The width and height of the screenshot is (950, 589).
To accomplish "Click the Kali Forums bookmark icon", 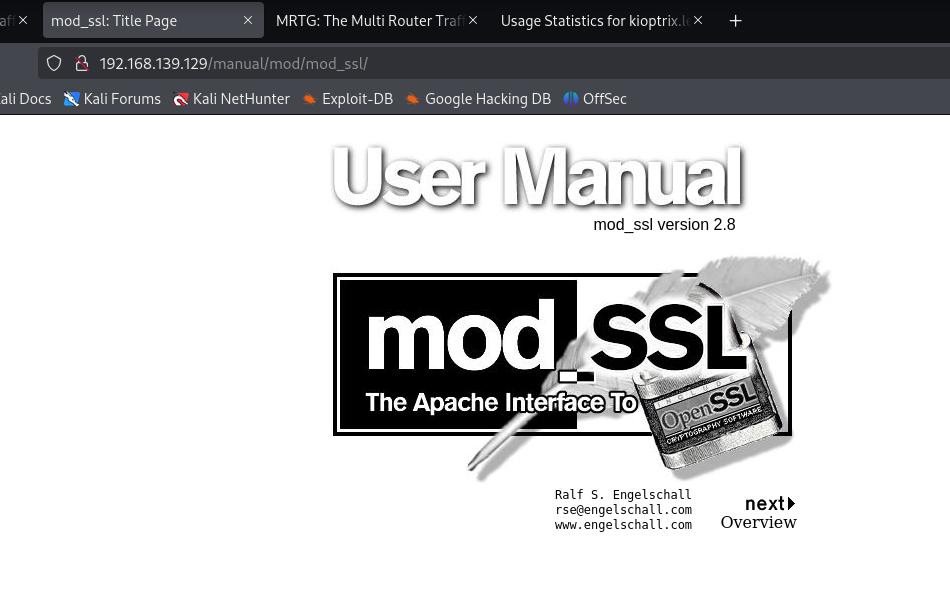I will coord(71,99).
